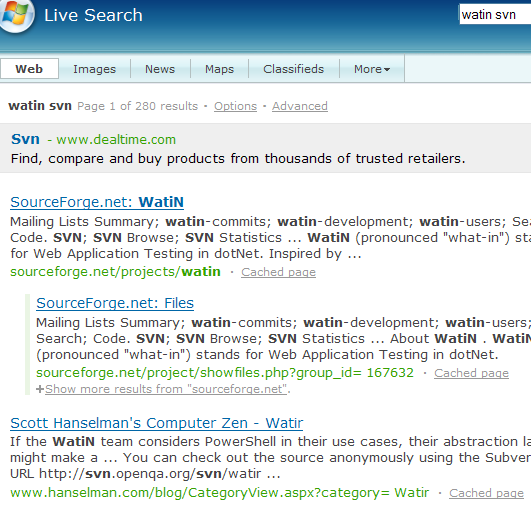Open the Advanced search link

pos(300,106)
